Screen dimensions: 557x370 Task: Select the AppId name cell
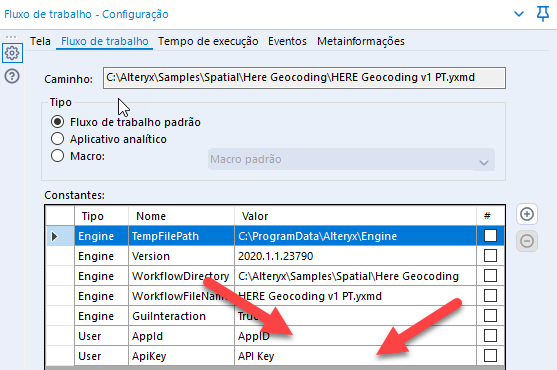pyautogui.click(x=181, y=336)
